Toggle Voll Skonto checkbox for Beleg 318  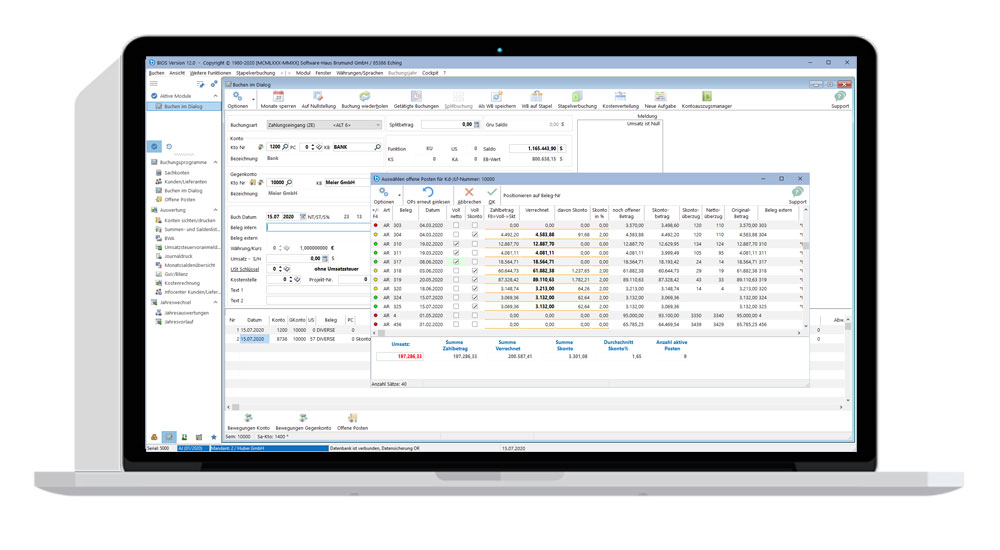coord(474,271)
